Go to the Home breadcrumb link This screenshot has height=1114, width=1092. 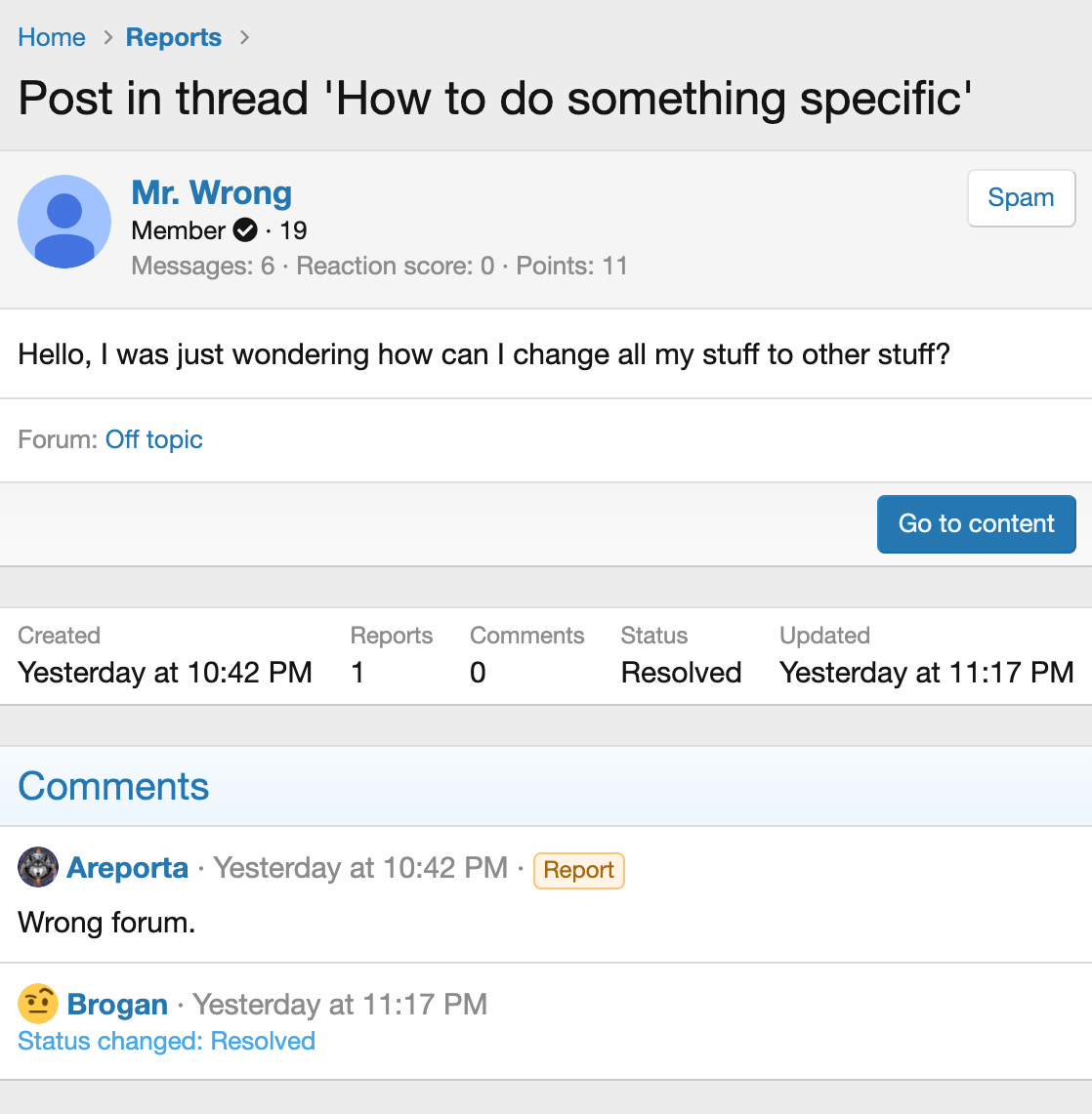[52, 38]
